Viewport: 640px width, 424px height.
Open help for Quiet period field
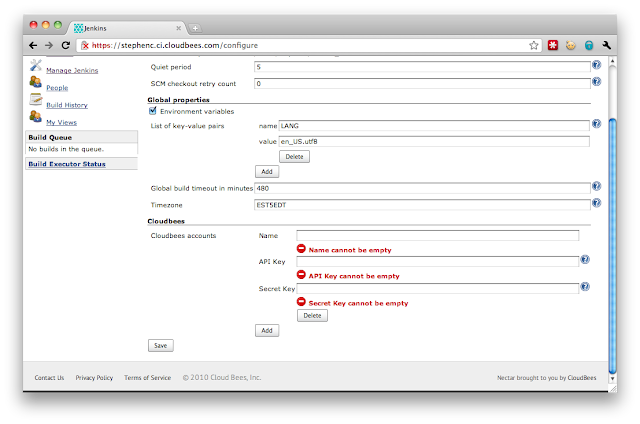coord(596,66)
